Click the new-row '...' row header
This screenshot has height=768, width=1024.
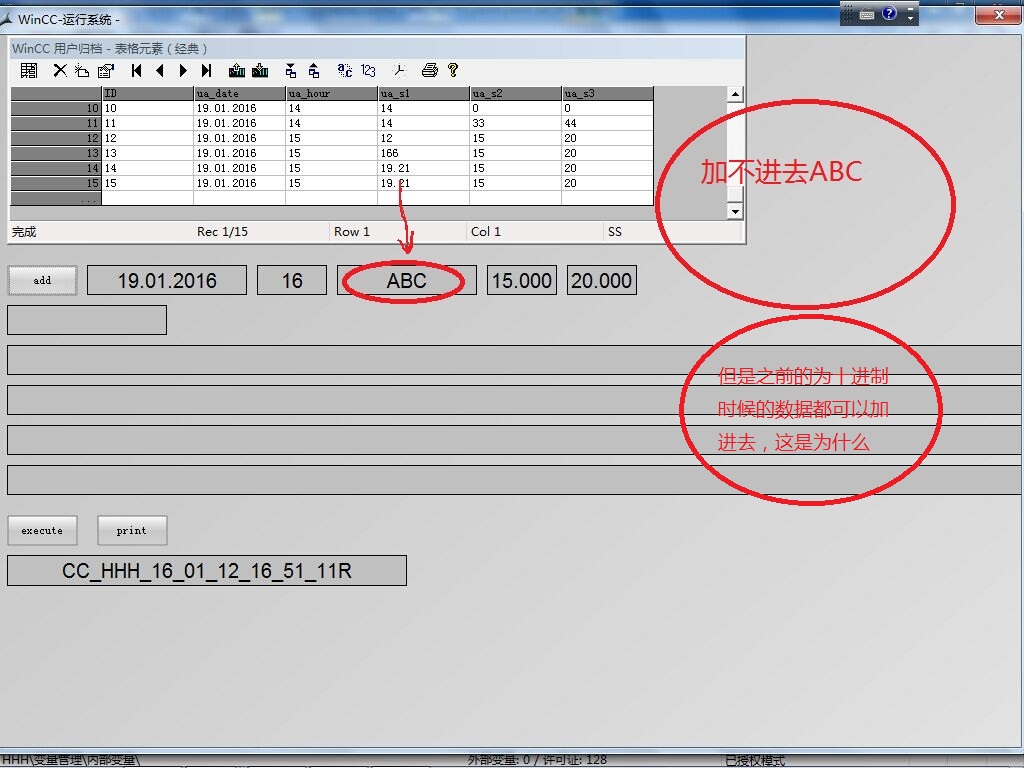coord(56,199)
